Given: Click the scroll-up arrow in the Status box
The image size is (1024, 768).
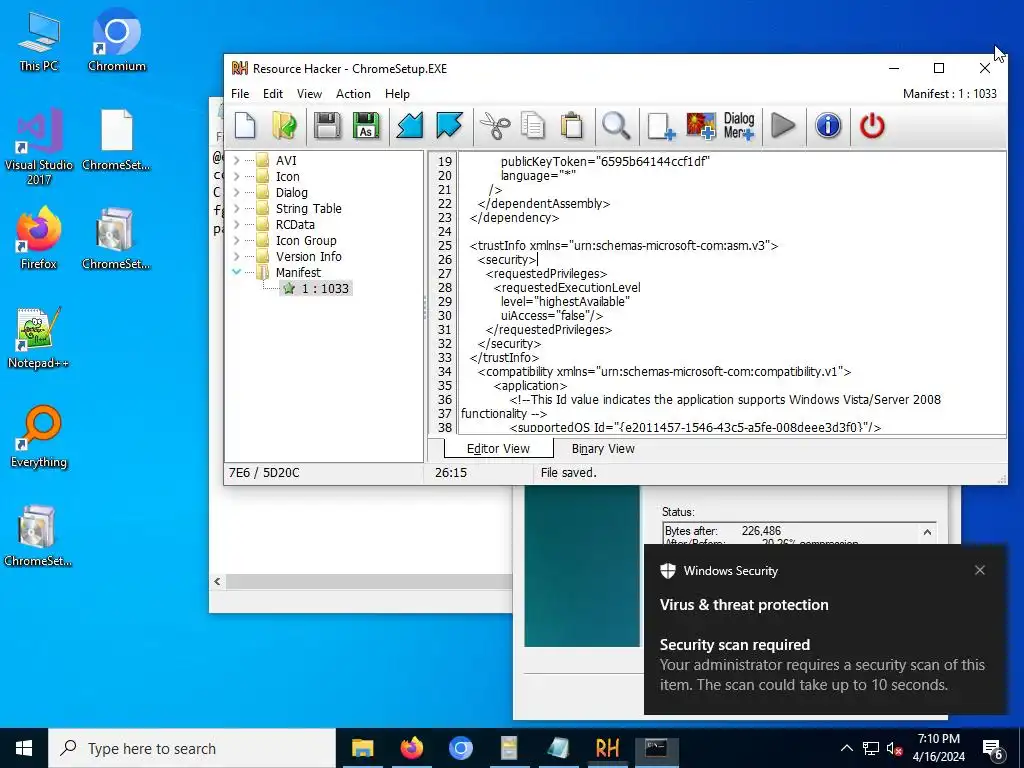Looking at the screenshot, I should [927, 532].
